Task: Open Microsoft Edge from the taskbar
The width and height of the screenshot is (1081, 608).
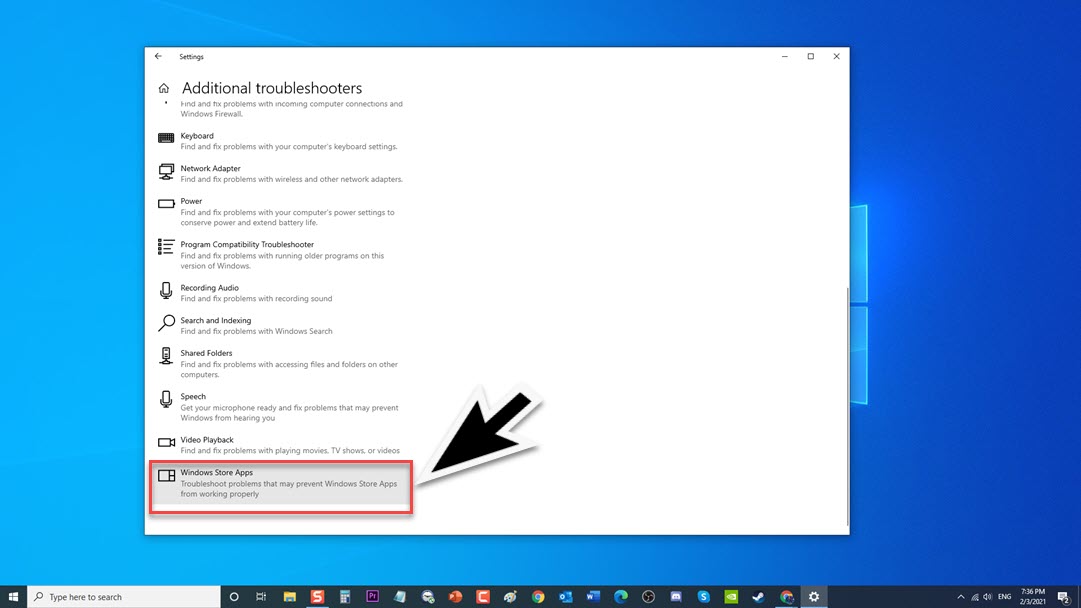Action: pyautogui.click(x=620, y=596)
